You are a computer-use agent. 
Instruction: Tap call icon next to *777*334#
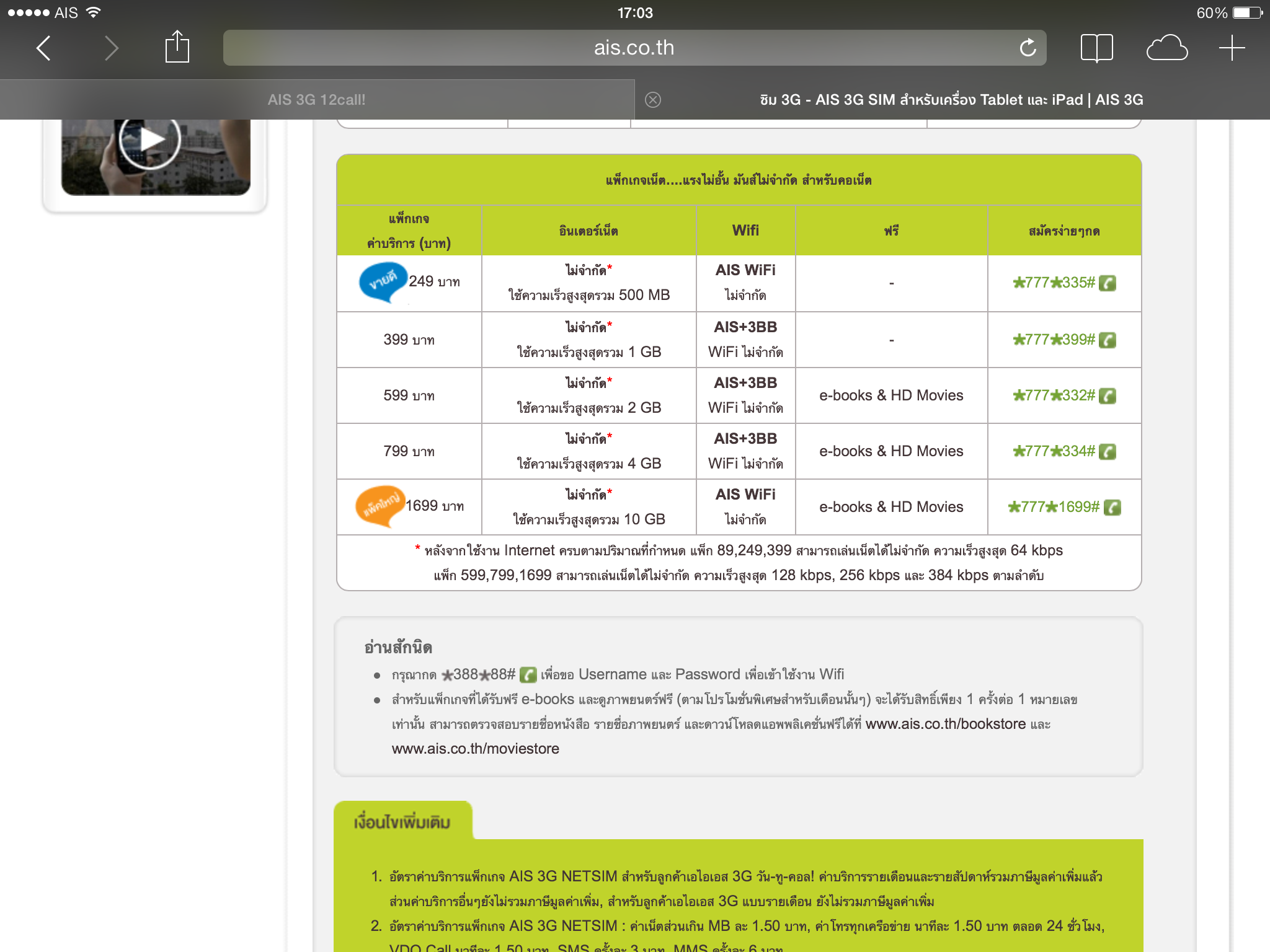[x=1108, y=451]
